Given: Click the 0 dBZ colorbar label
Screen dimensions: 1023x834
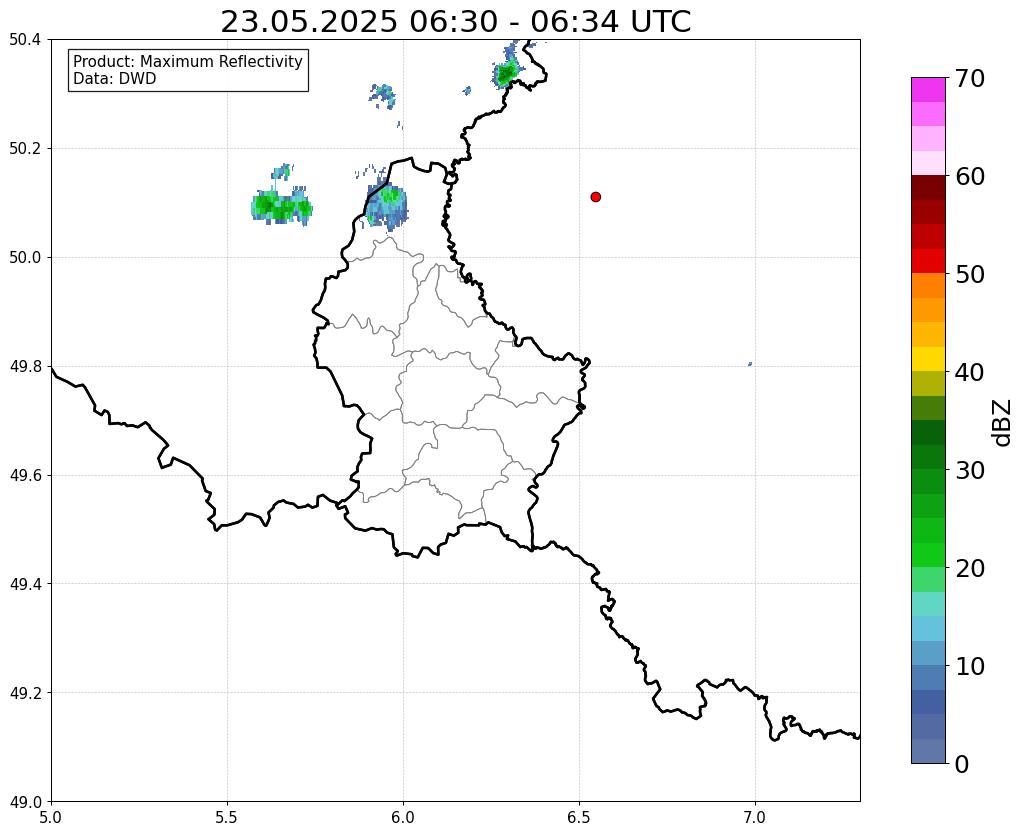Looking at the screenshot, I should [x=962, y=764].
